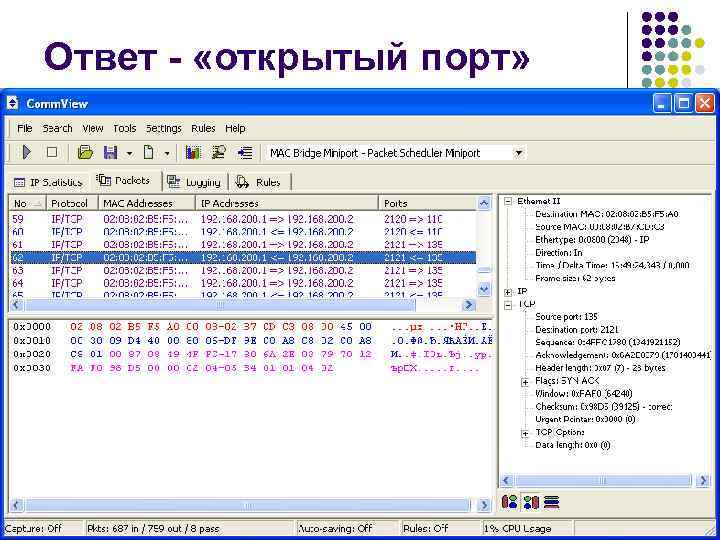This screenshot has width=720, height=540.
Task: Click the go to packet arrow icon
Action: point(245,153)
